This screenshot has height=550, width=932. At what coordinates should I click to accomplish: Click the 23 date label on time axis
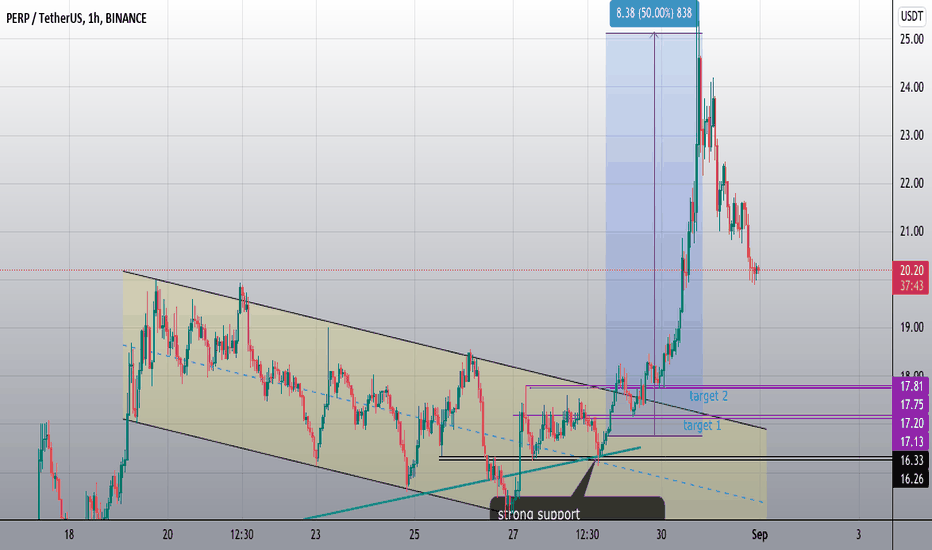(316, 535)
